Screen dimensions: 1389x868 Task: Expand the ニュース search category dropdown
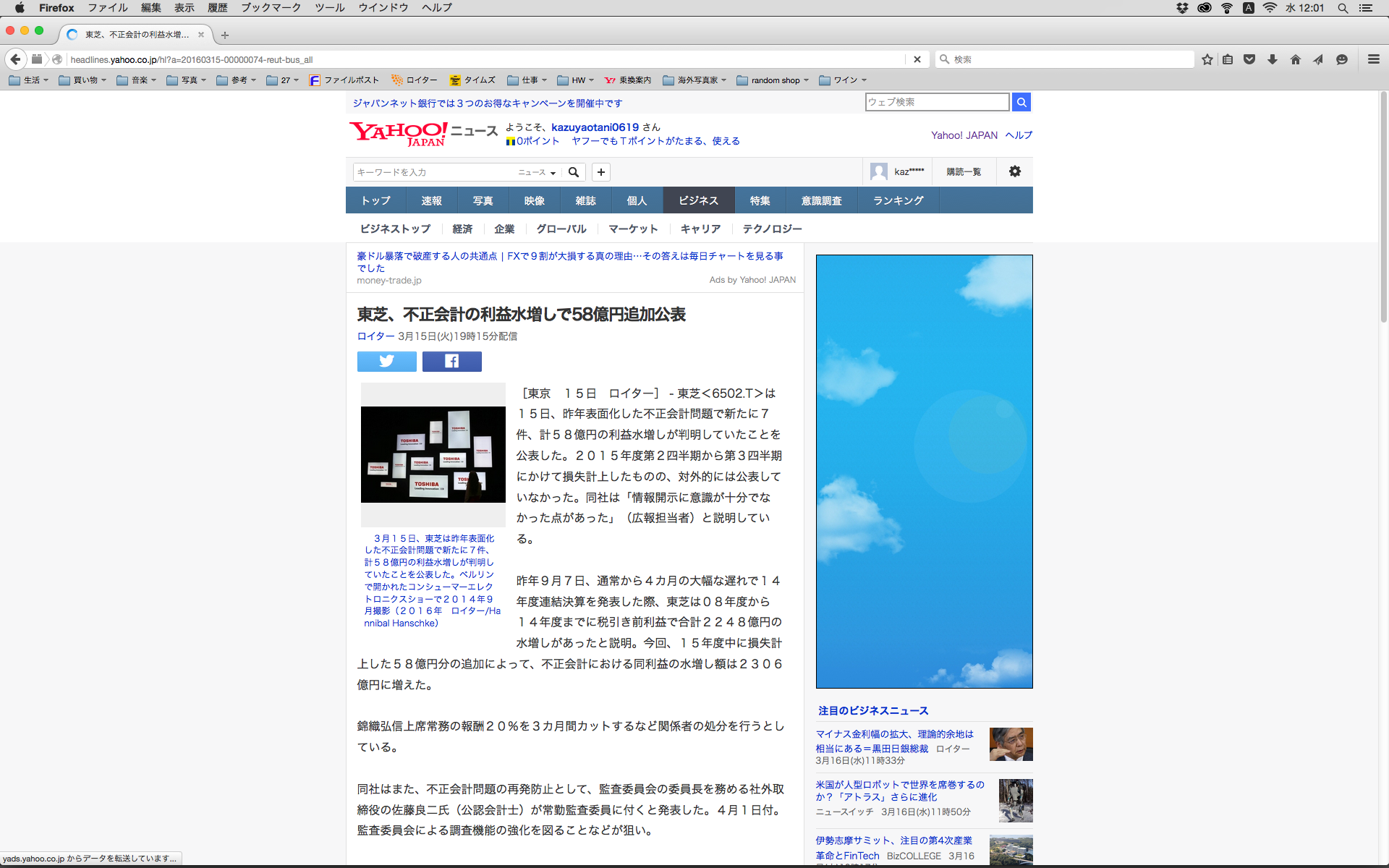(536, 172)
